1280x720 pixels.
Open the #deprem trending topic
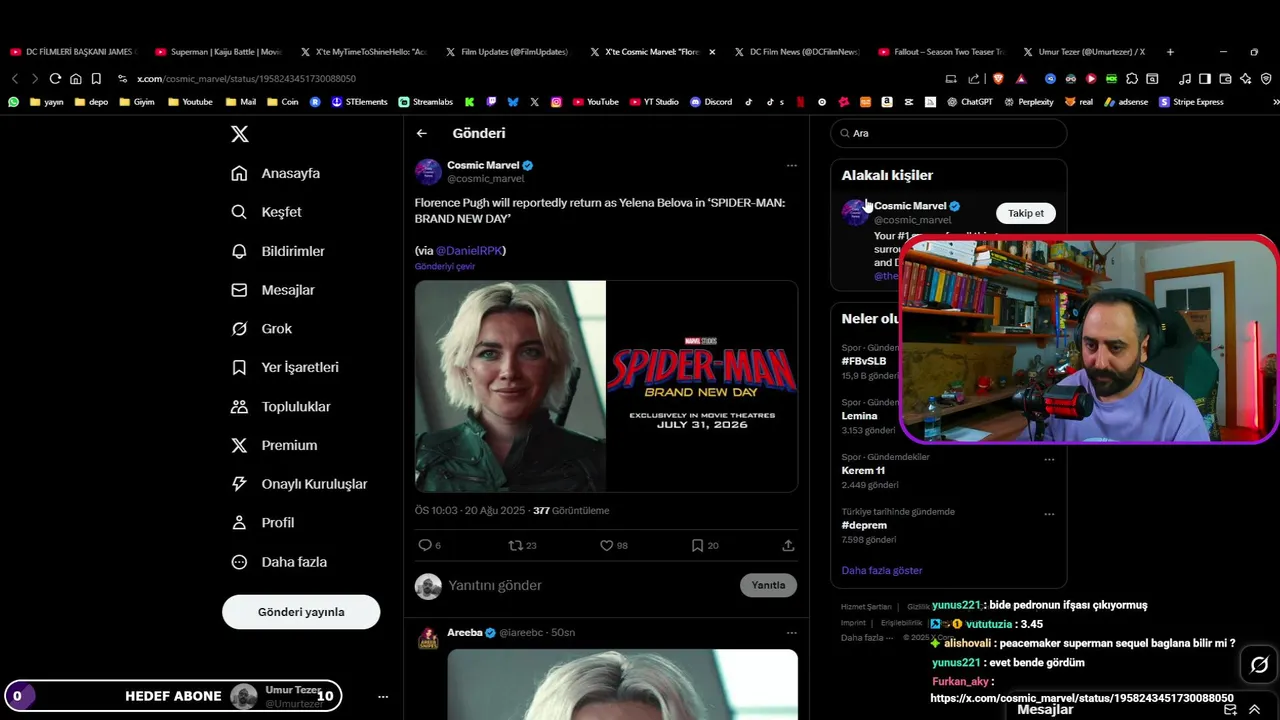[864, 525]
